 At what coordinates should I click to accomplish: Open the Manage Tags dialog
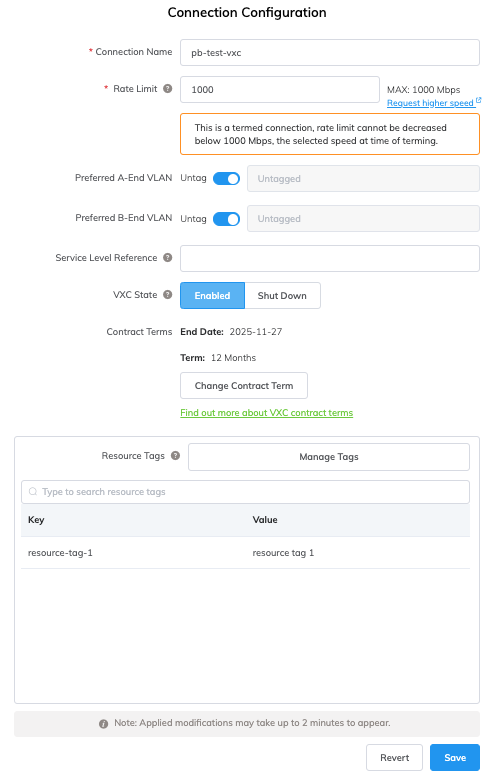point(329,457)
